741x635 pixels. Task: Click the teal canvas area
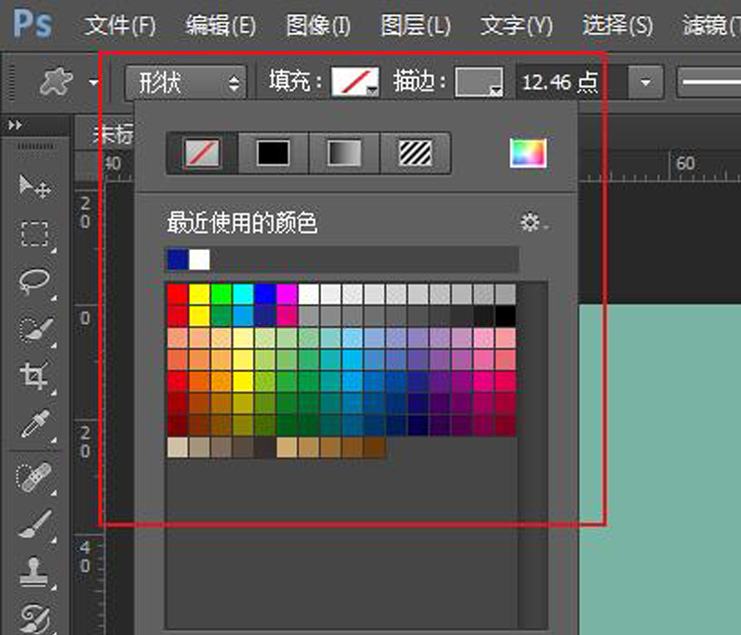pyautogui.click(x=660, y=470)
